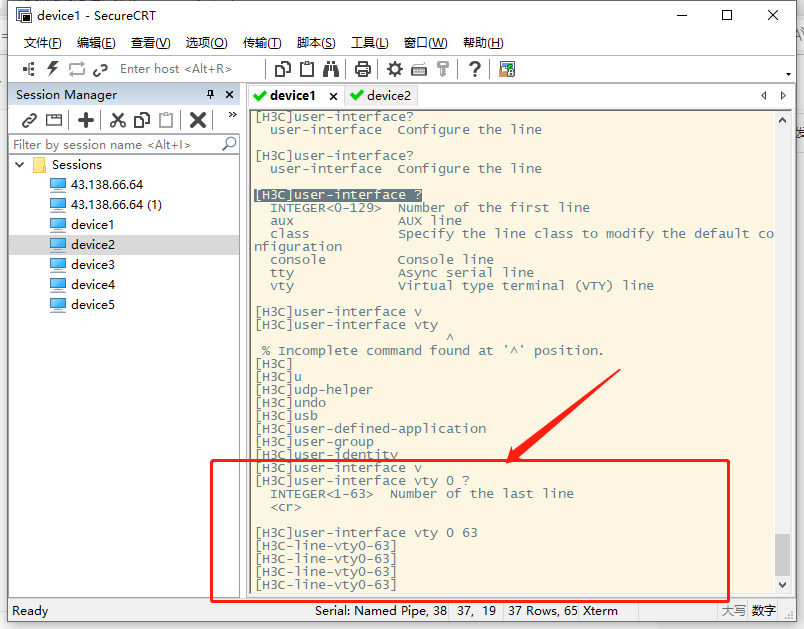
Task: Collapse the Sessions folder tree
Action: point(19,165)
